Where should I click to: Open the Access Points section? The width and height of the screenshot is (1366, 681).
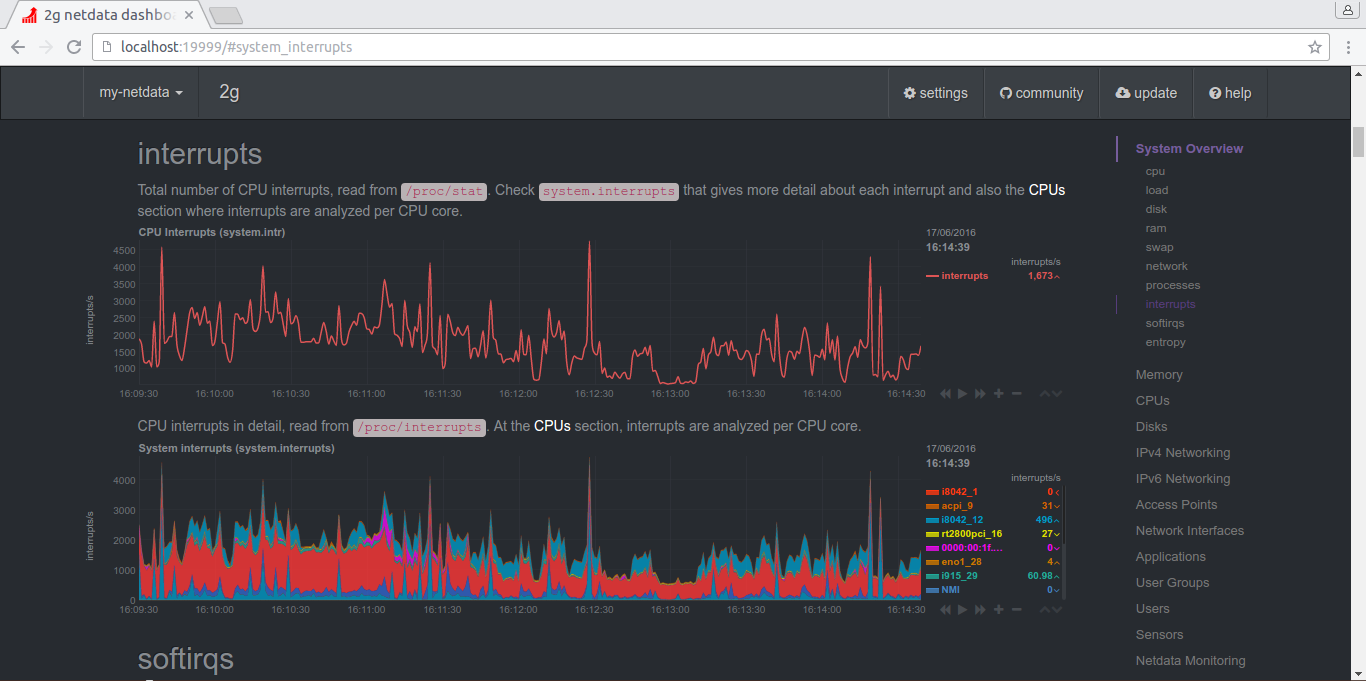click(x=1177, y=505)
